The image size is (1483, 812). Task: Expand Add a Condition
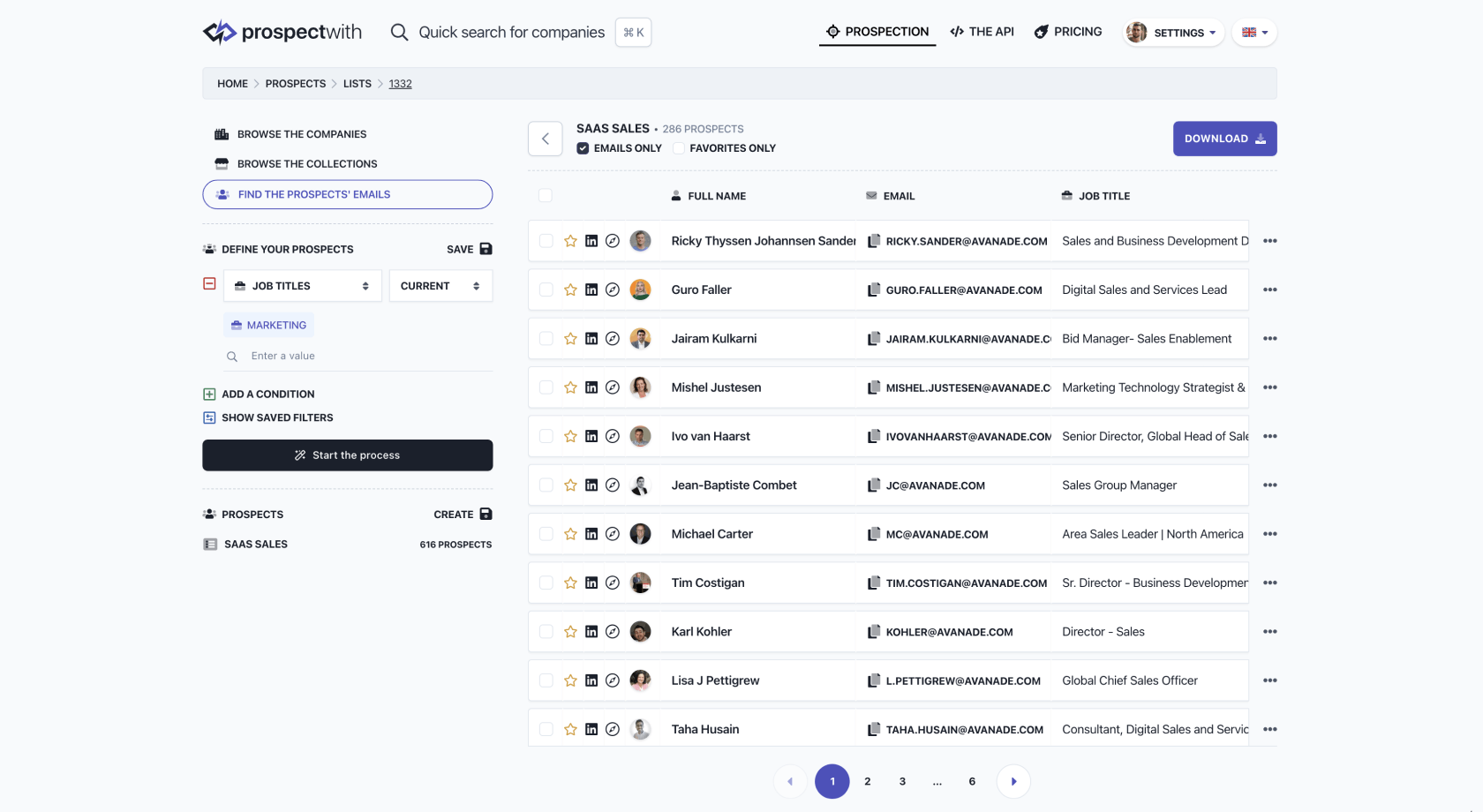click(259, 395)
